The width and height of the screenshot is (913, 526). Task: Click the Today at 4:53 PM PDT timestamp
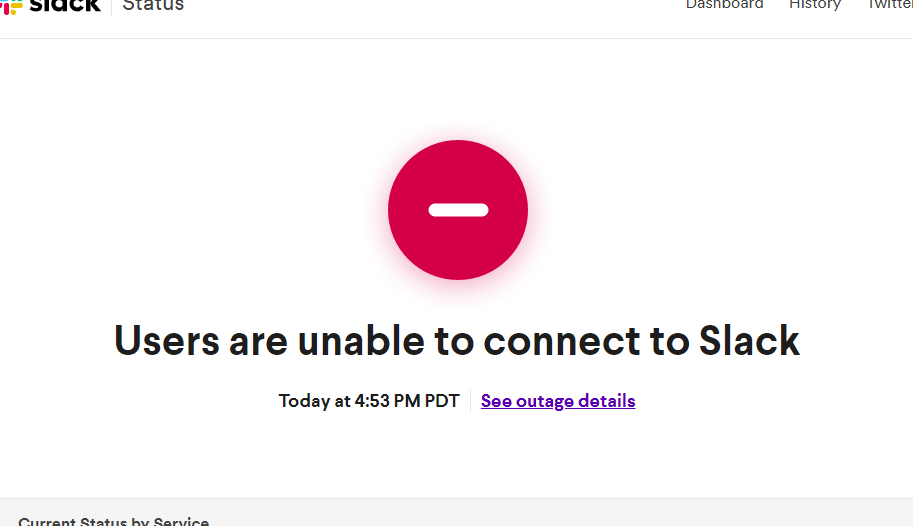pyautogui.click(x=368, y=401)
